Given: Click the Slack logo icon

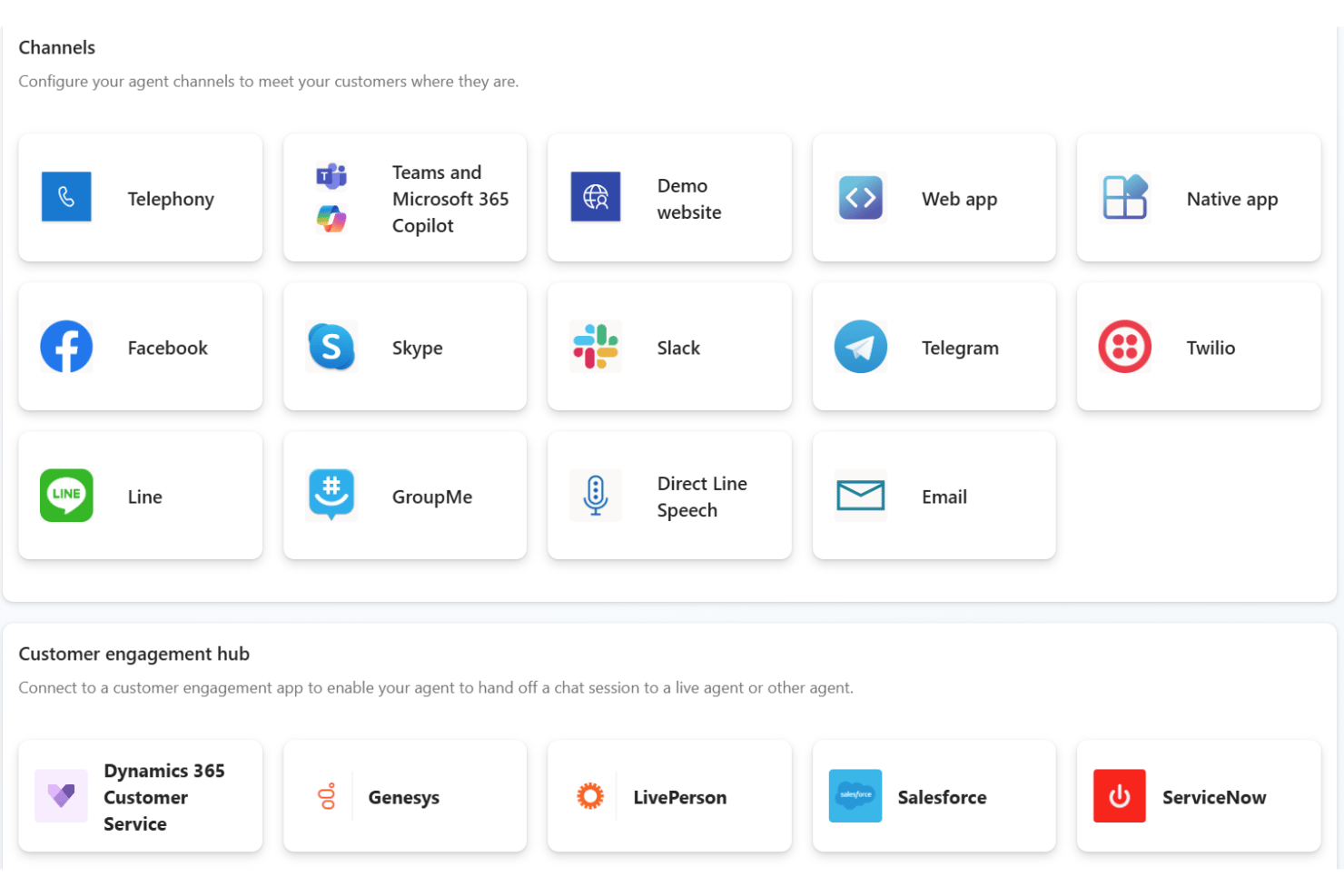Looking at the screenshot, I should [x=596, y=346].
